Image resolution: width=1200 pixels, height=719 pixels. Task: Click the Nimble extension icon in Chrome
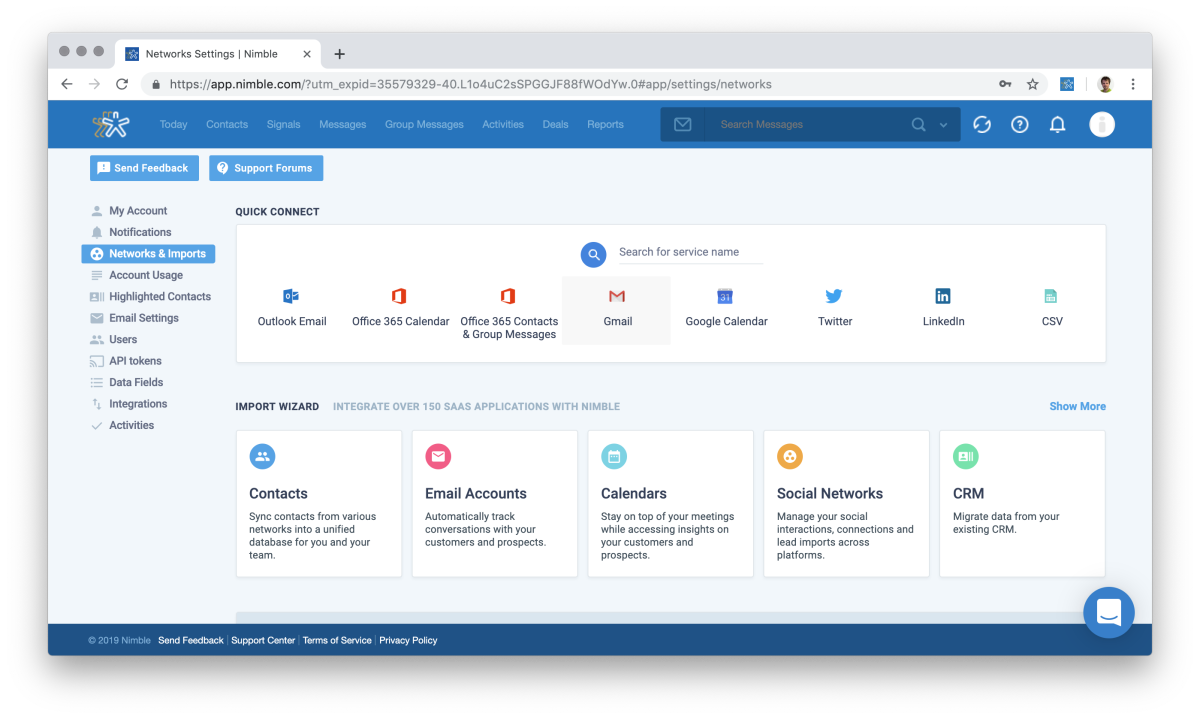(x=1067, y=84)
